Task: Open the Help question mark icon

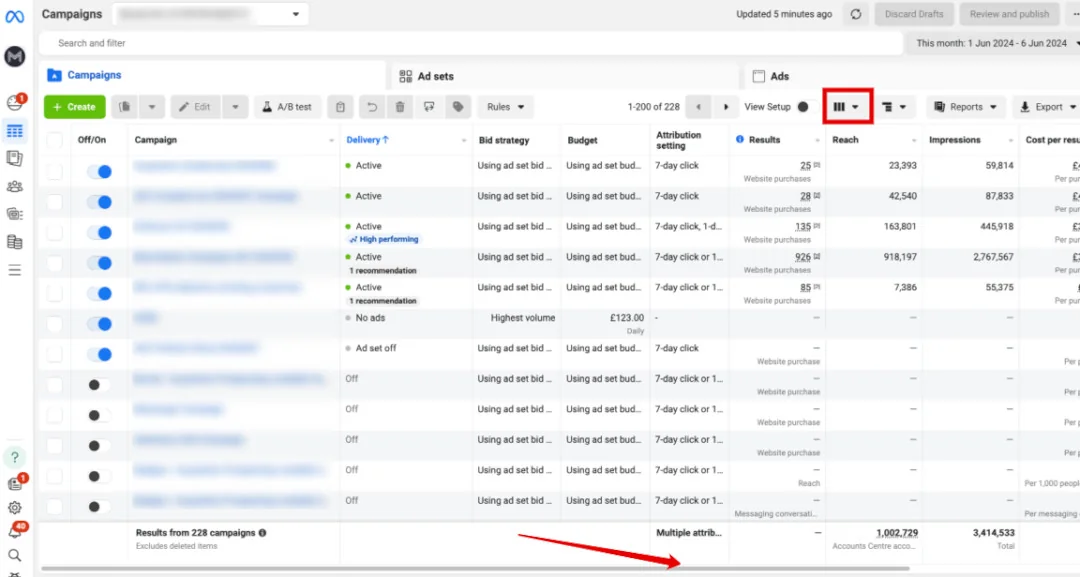Action: tap(14, 457)
